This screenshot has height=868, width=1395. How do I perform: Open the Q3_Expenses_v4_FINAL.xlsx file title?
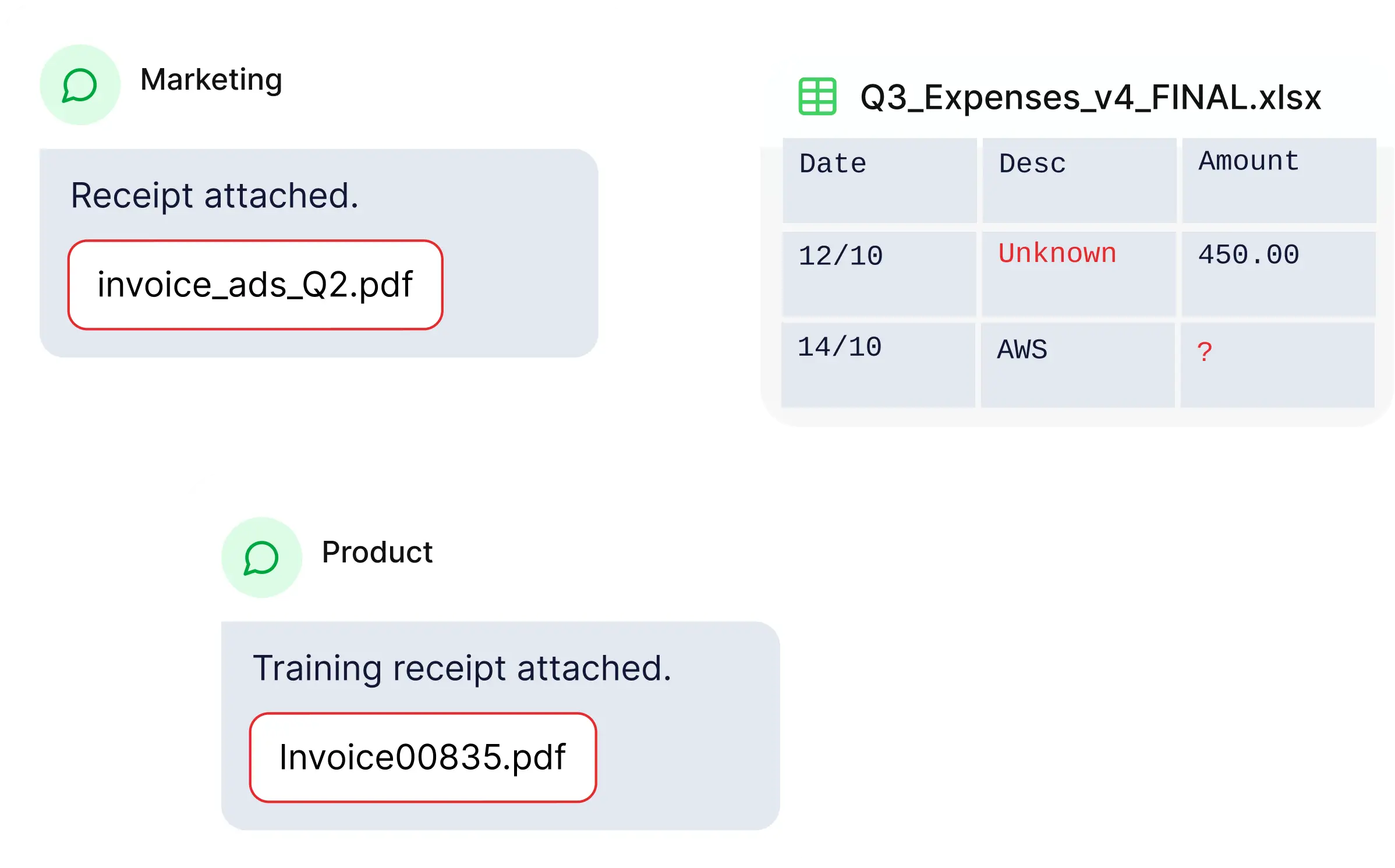click(x=1090, y=97)
